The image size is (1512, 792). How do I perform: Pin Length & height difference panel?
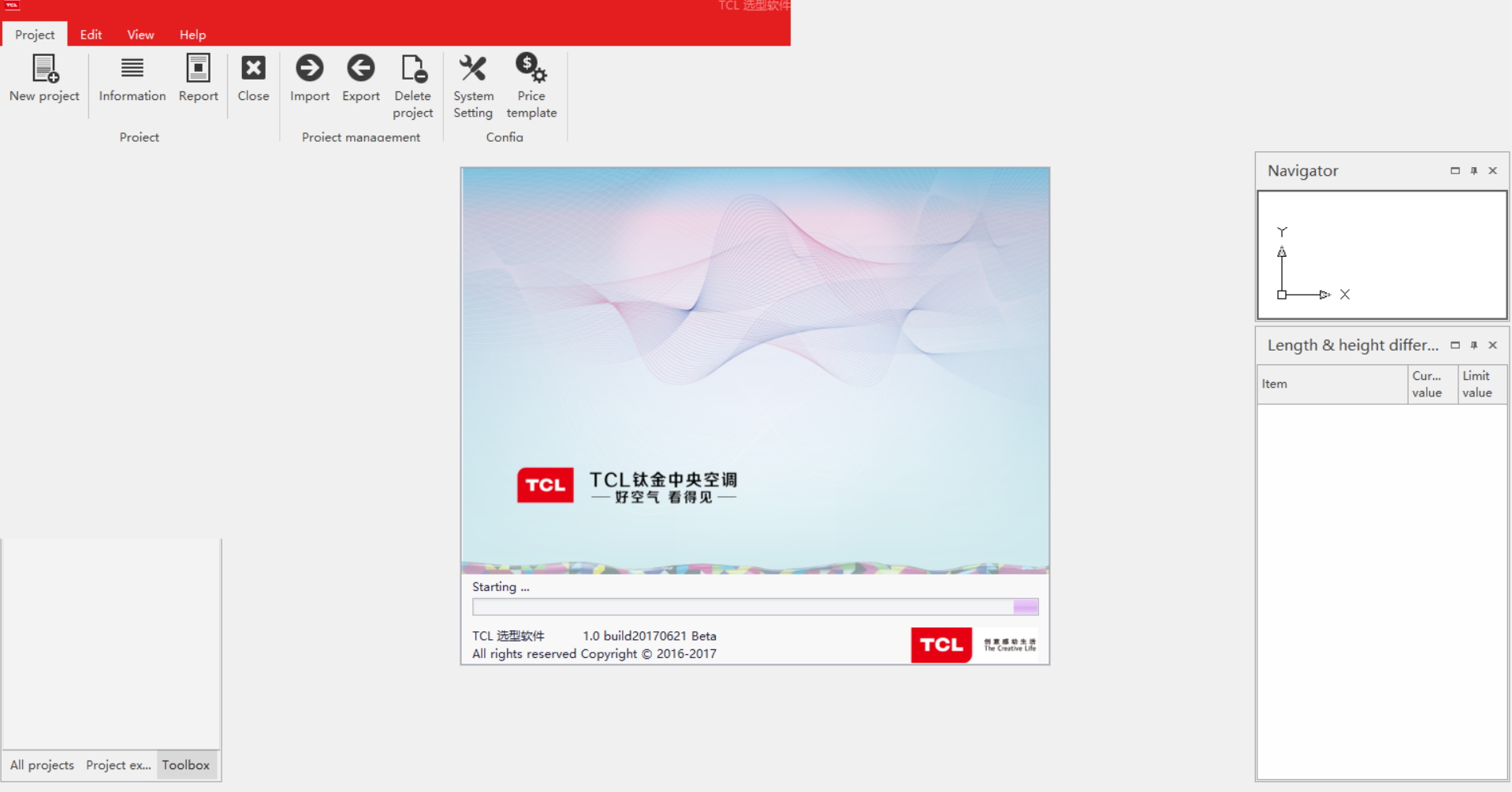[1473, 345]
